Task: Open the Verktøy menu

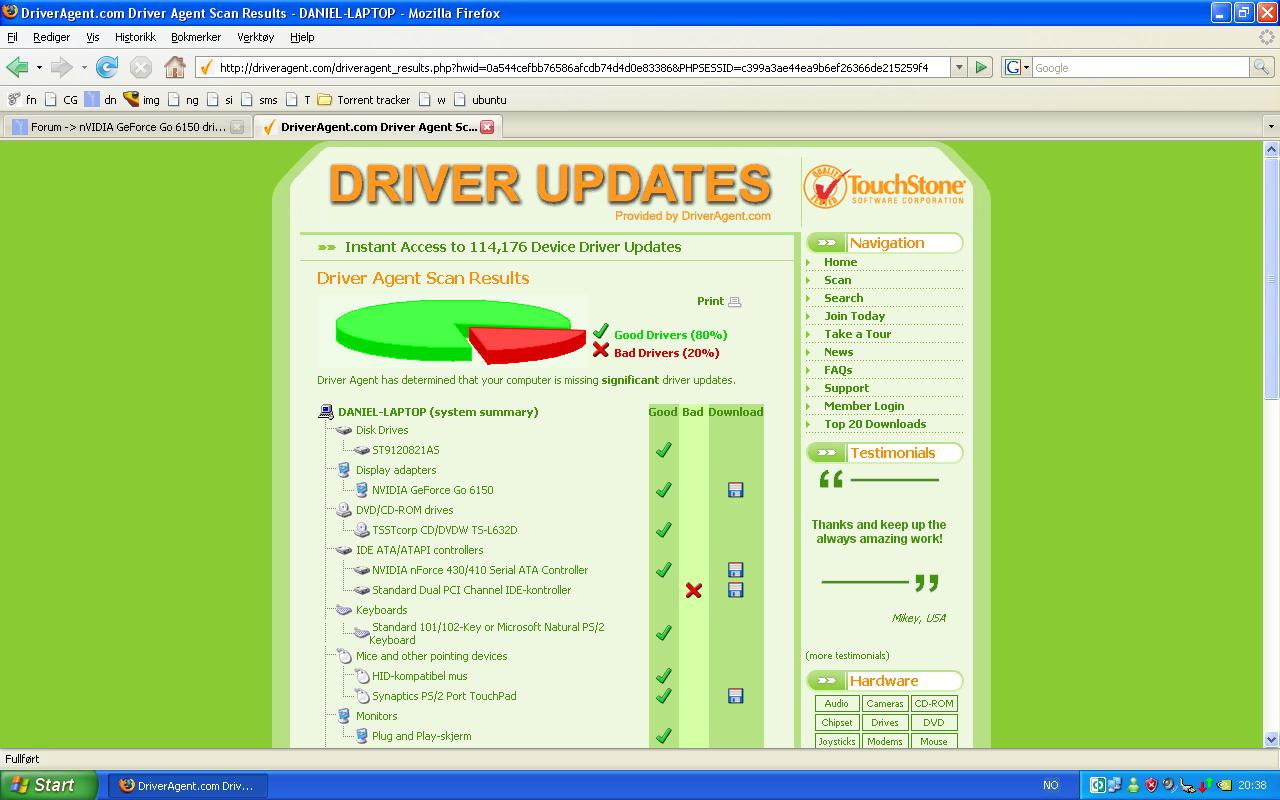Action: (256, 37)
